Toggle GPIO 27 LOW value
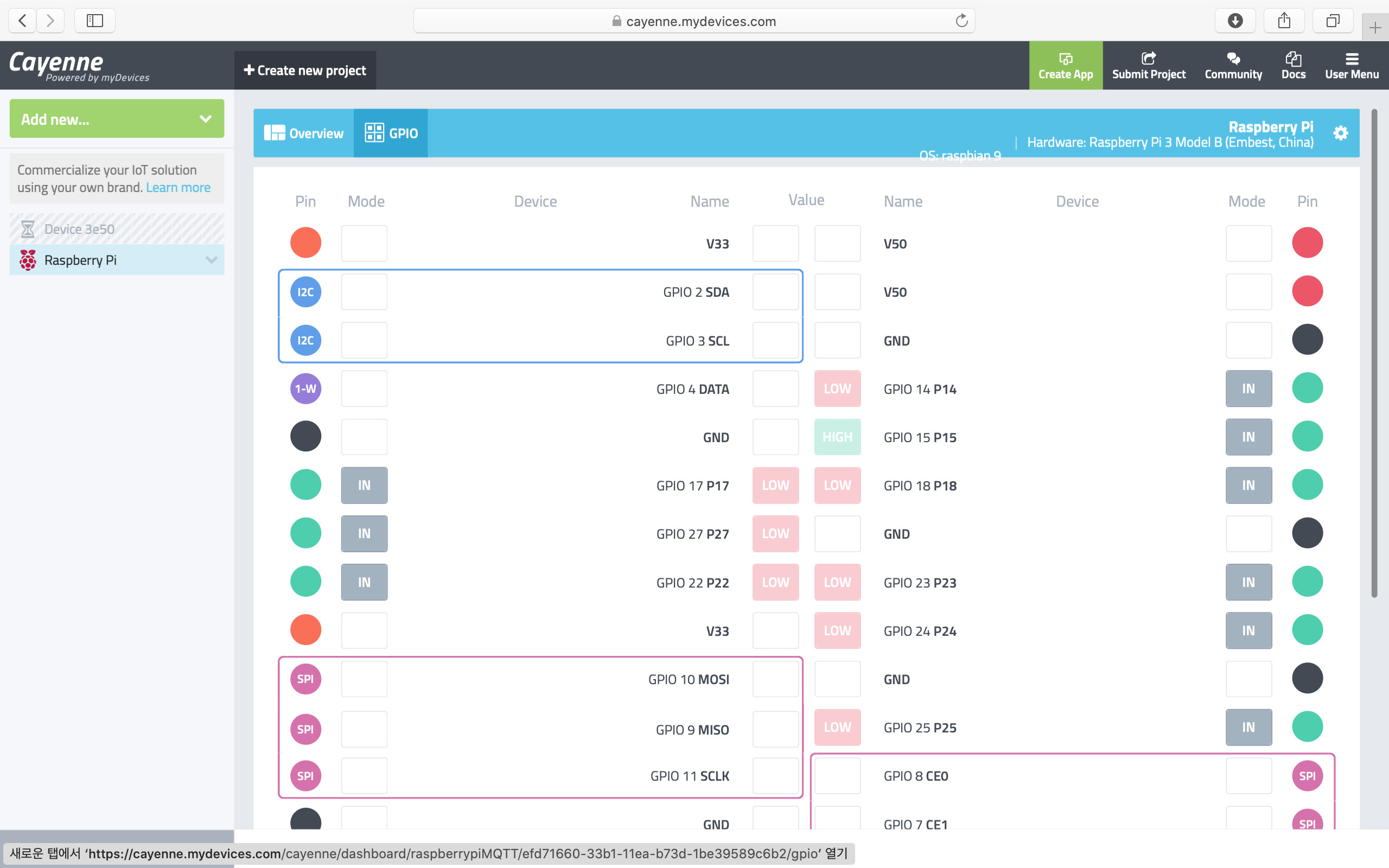The image size is (1389, 868). click(775, 533)
